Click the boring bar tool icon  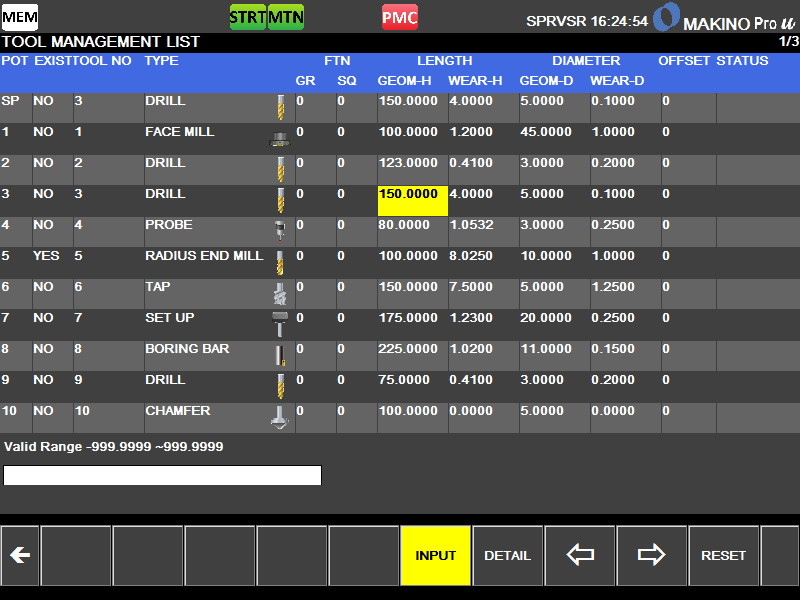pyautogui.click(x=280, y=356)
